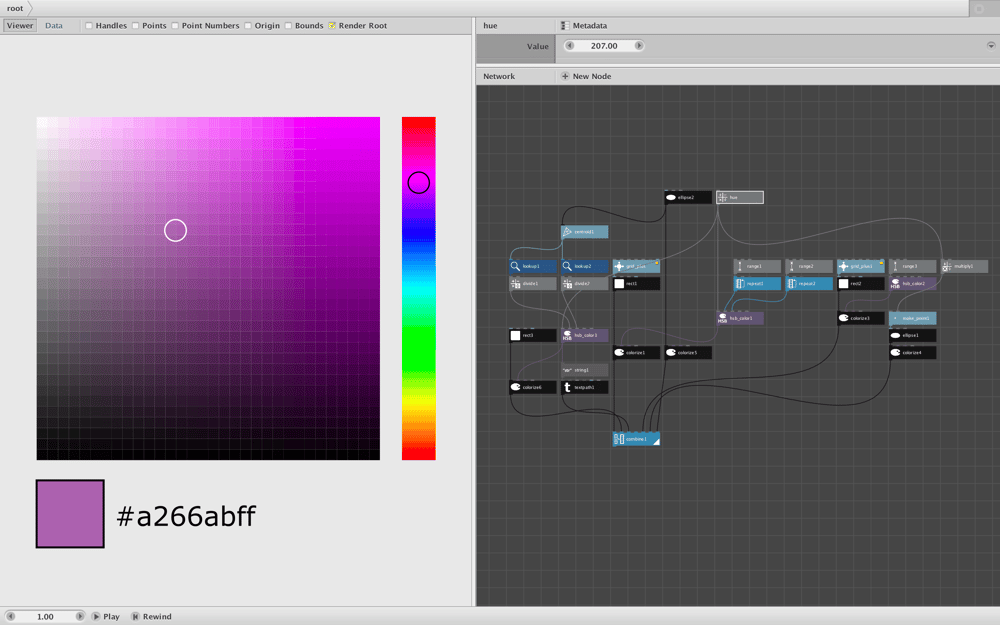Click the divide2 node
Image resolution: width=1000 pixels, height=625 pixels.
pyautogui.click(x=584, y=284)
